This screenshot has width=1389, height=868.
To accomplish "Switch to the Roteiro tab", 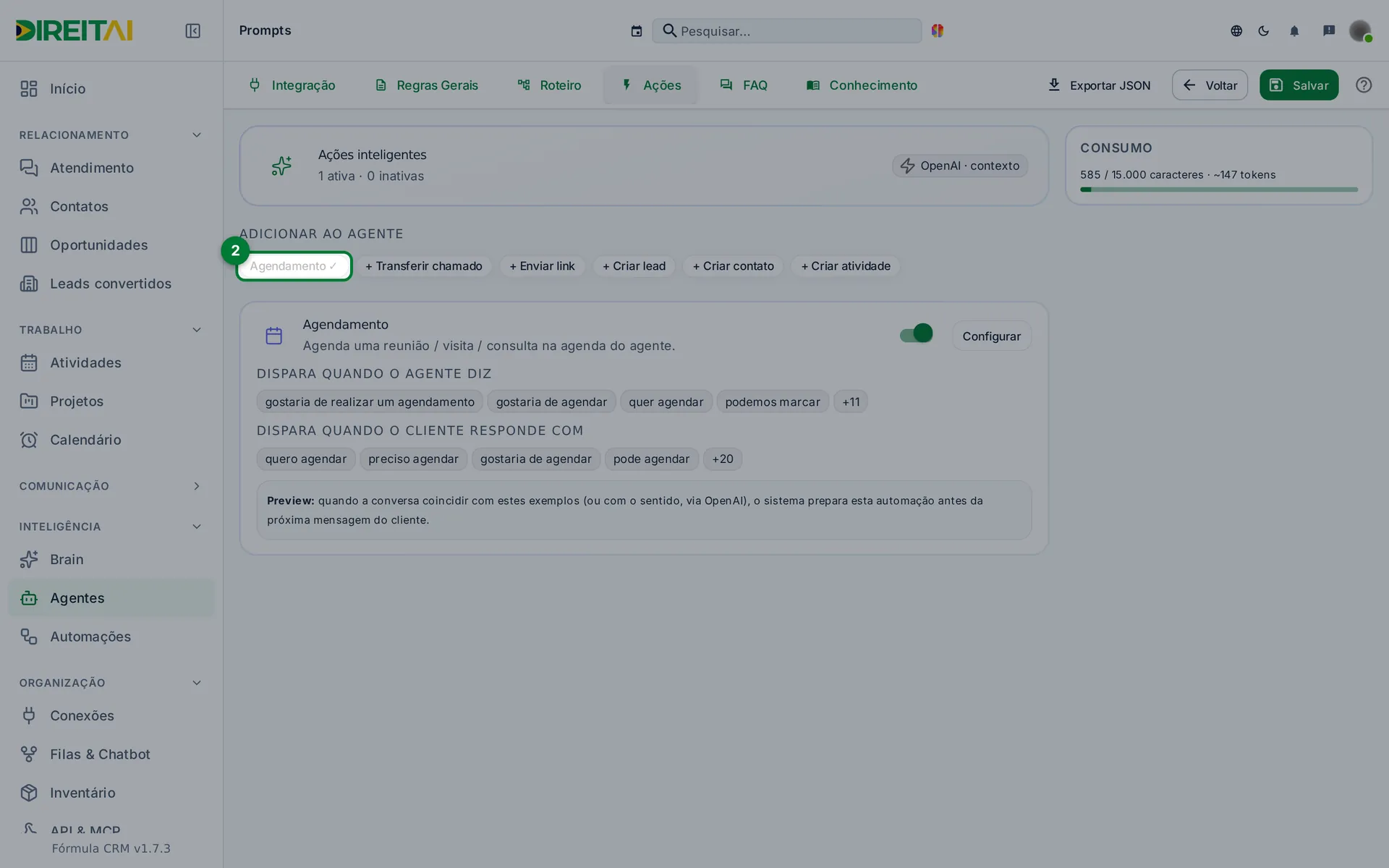I will pos(550,85).
